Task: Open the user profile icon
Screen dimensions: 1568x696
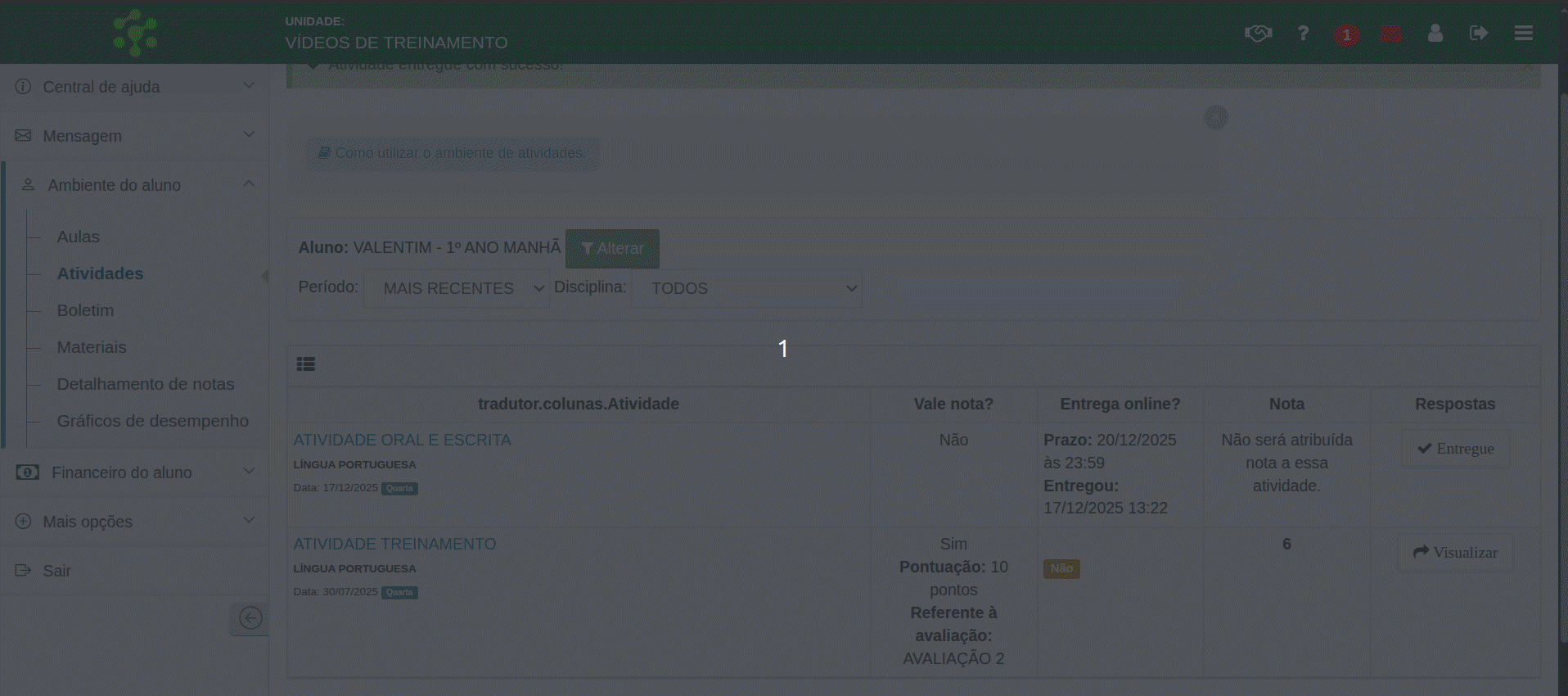Action: point(1435,34)
